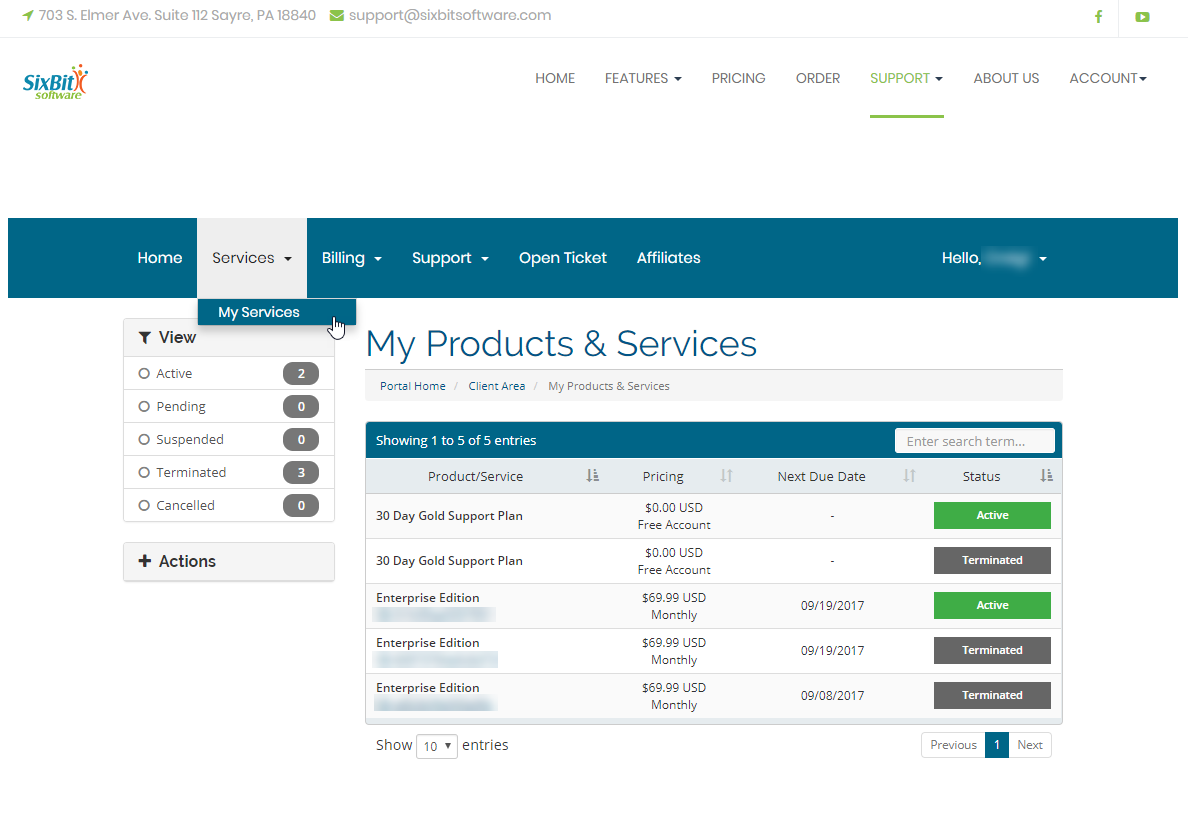Viewport: 1188px width, 818px height.
Task: Expand the SUPPORT dropdown in top navigation
Action: tap(906, 78)
